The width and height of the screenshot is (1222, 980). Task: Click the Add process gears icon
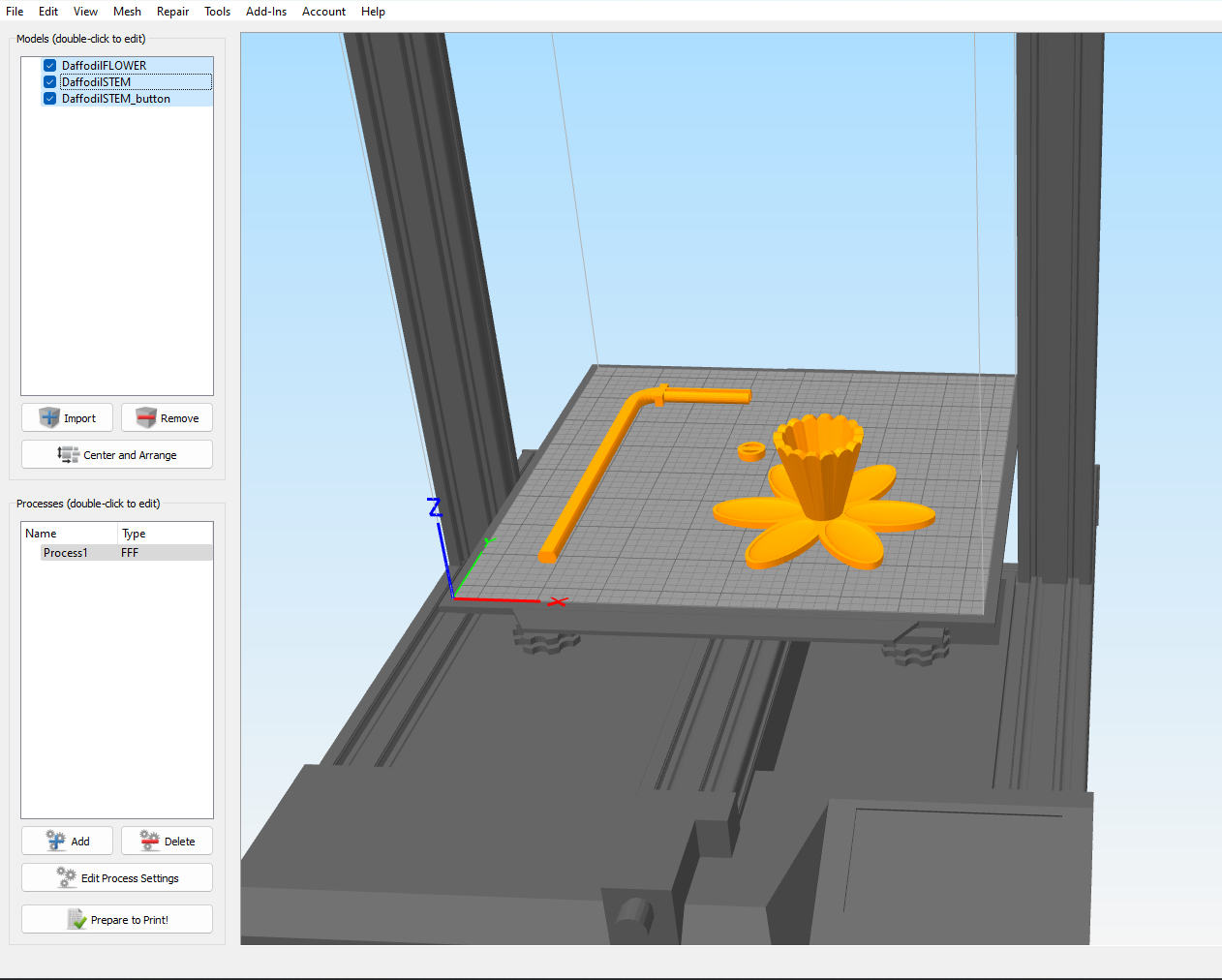click(x=53, y=841)
